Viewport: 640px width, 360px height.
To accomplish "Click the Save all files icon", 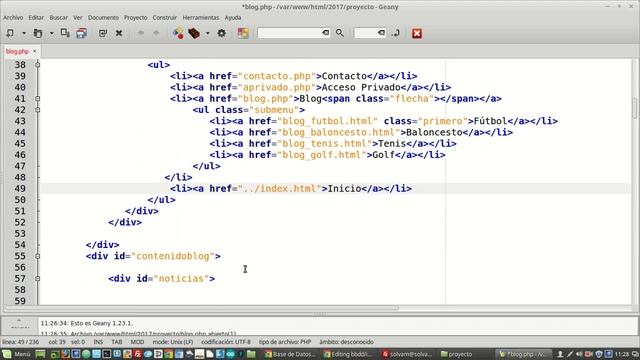I will (x=81, y=33).
